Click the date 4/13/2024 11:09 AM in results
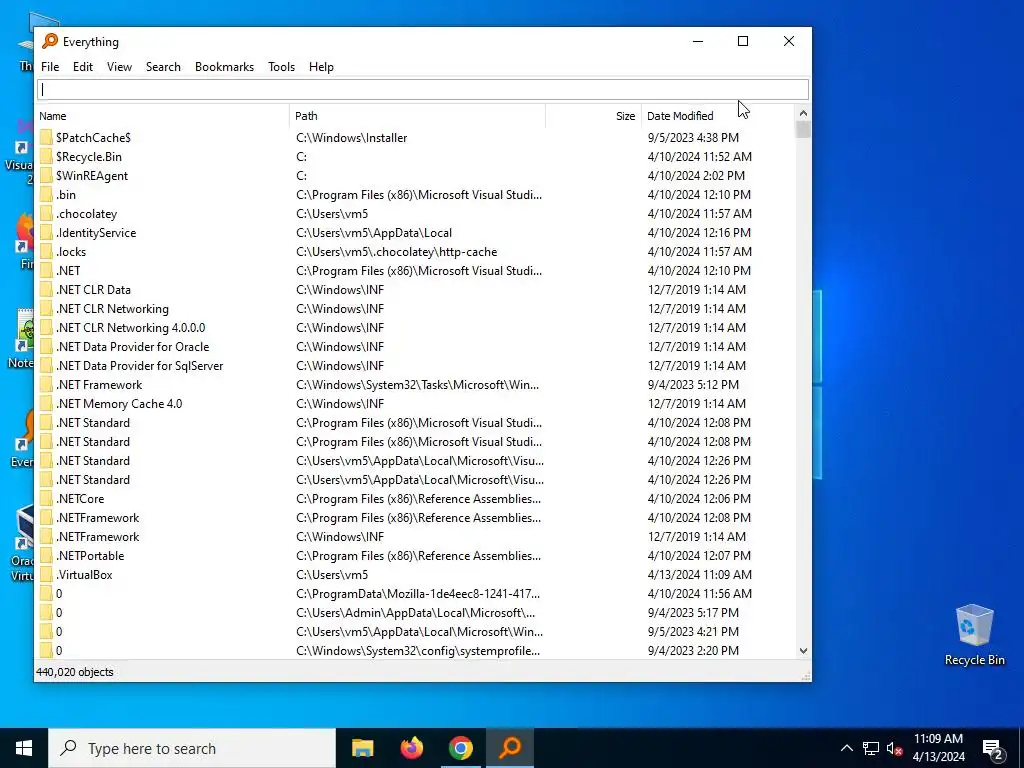Viewport: 1024px width, 768px height. click(x=699, y=574)
